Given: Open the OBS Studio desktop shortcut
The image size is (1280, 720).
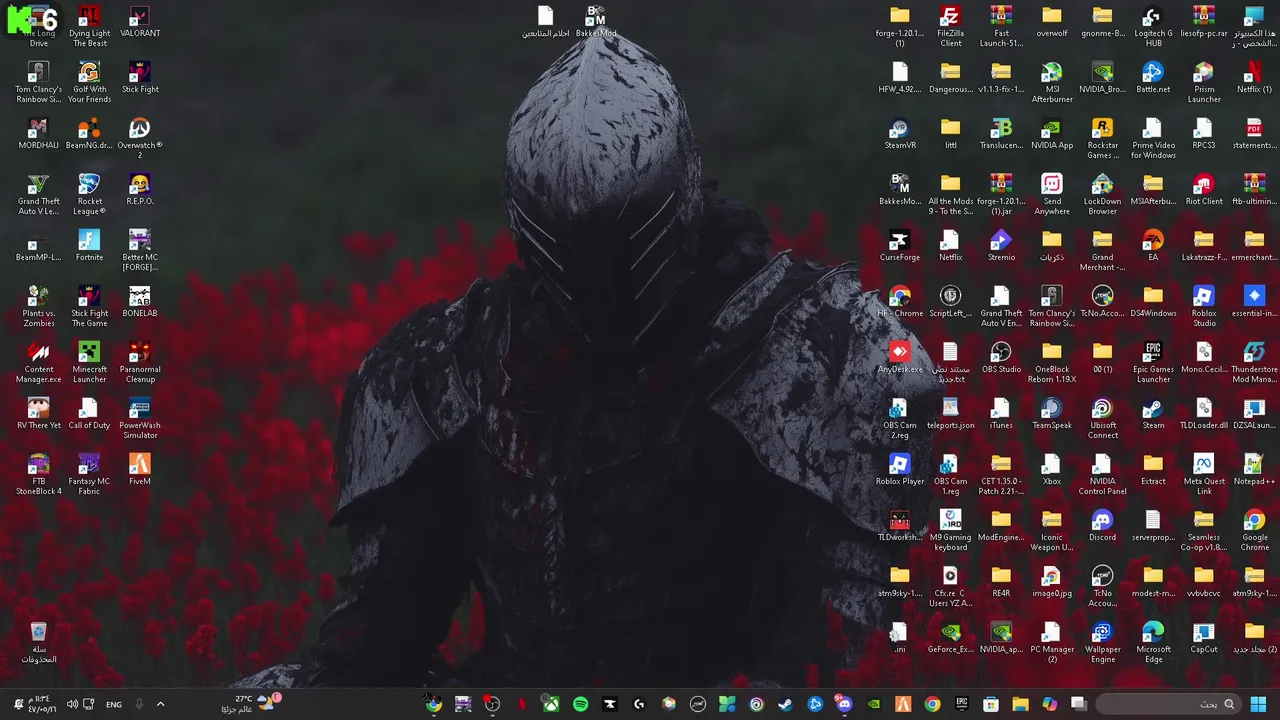Looking at the screenshot, I should coord(1001,359).
